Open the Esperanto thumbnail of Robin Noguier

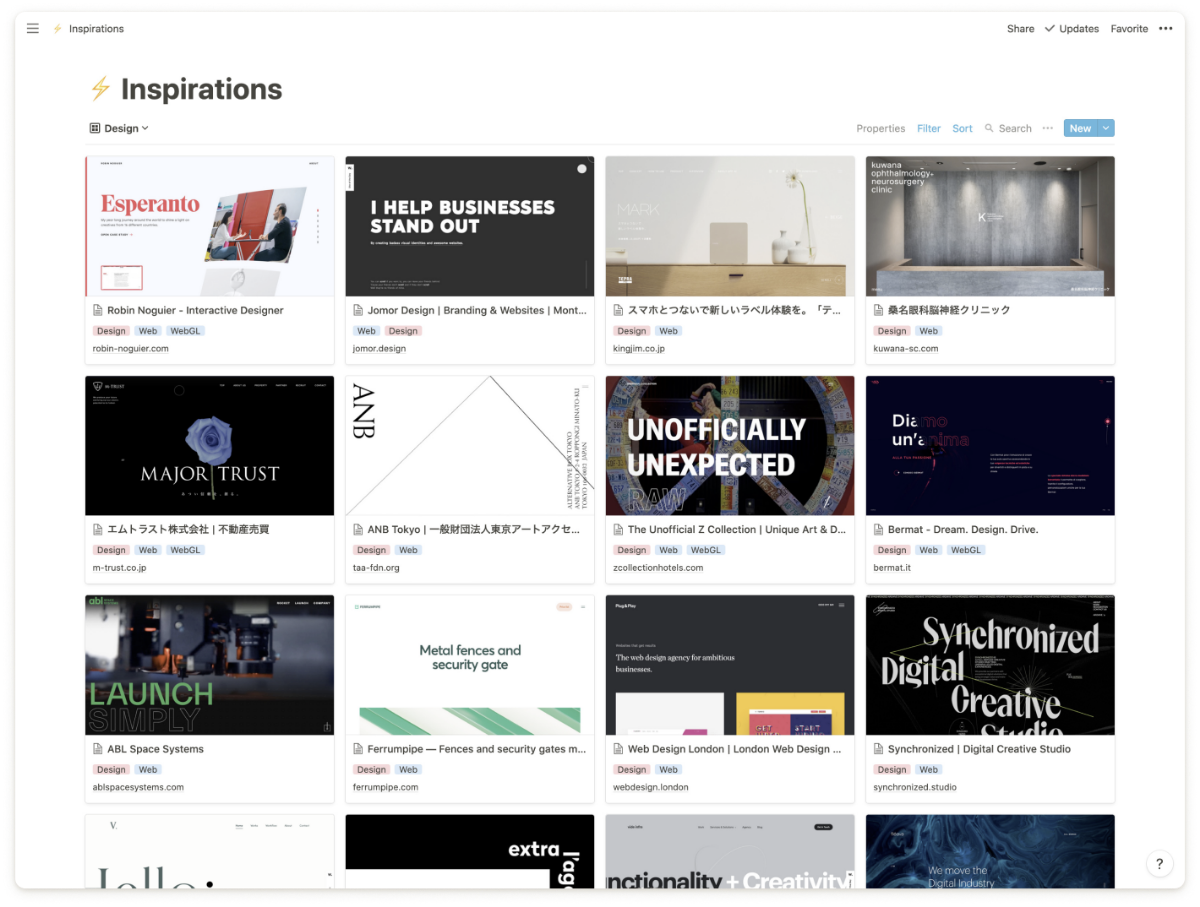(210, 226)
